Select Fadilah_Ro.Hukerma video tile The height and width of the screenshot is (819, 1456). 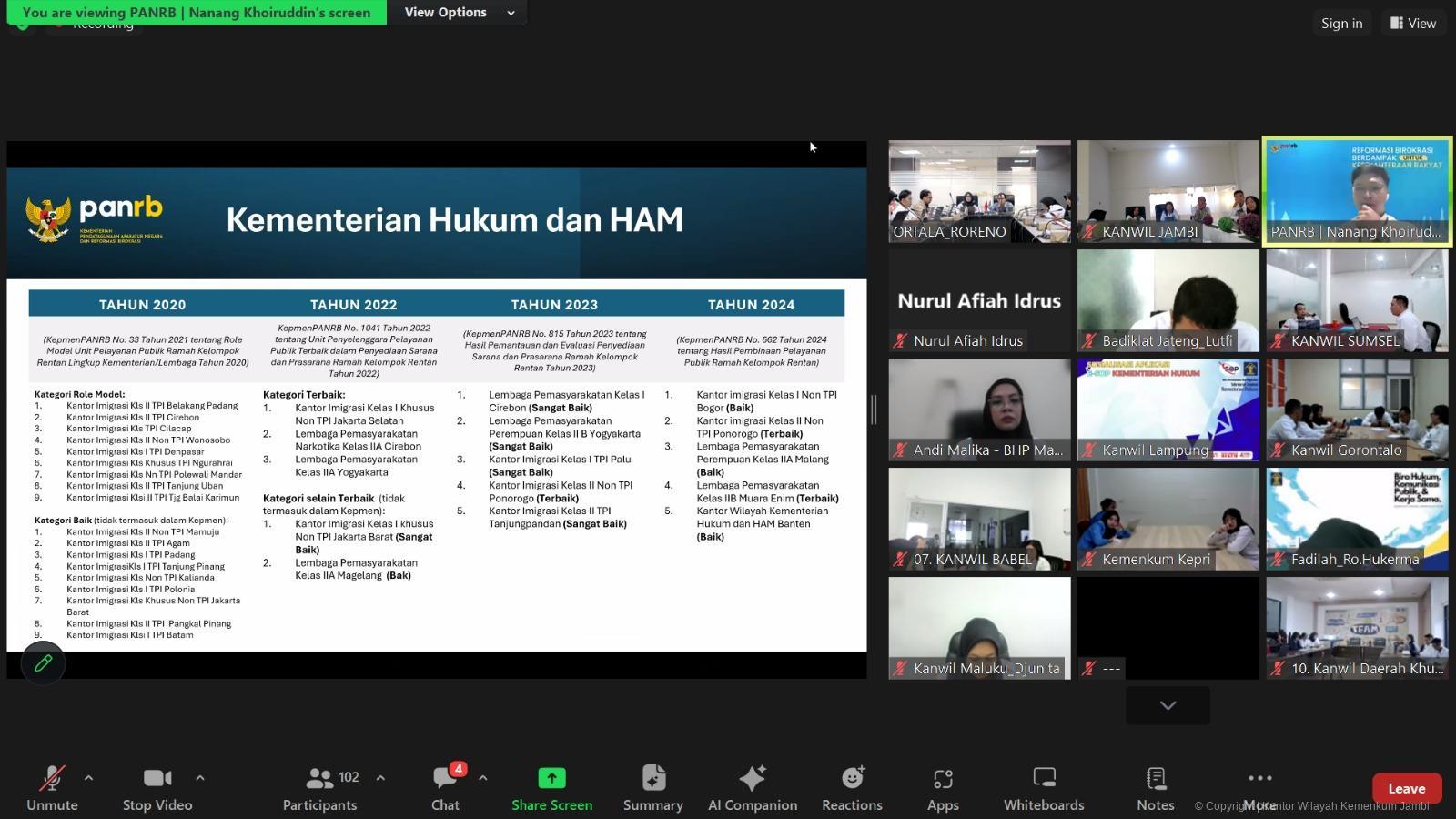pos(1357,519)
